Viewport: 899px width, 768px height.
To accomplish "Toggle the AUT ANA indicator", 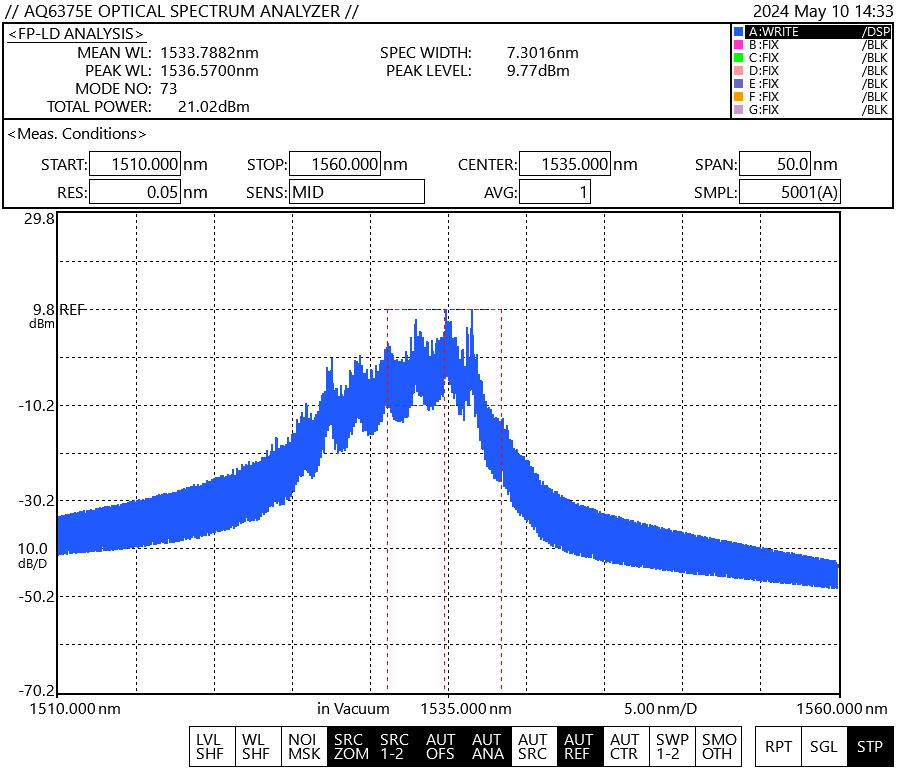I will coord(487,747).
